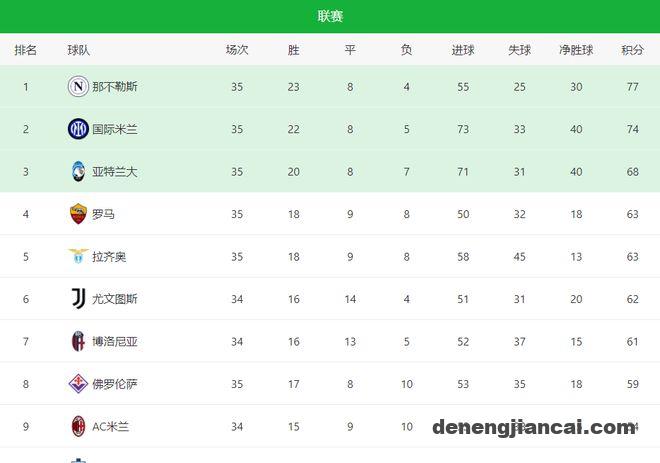The width and height of the screenshot is (660, 463).
Task: Open team link 佛罗伦萨
Action: pyautogui.click(x=115, y=384)
